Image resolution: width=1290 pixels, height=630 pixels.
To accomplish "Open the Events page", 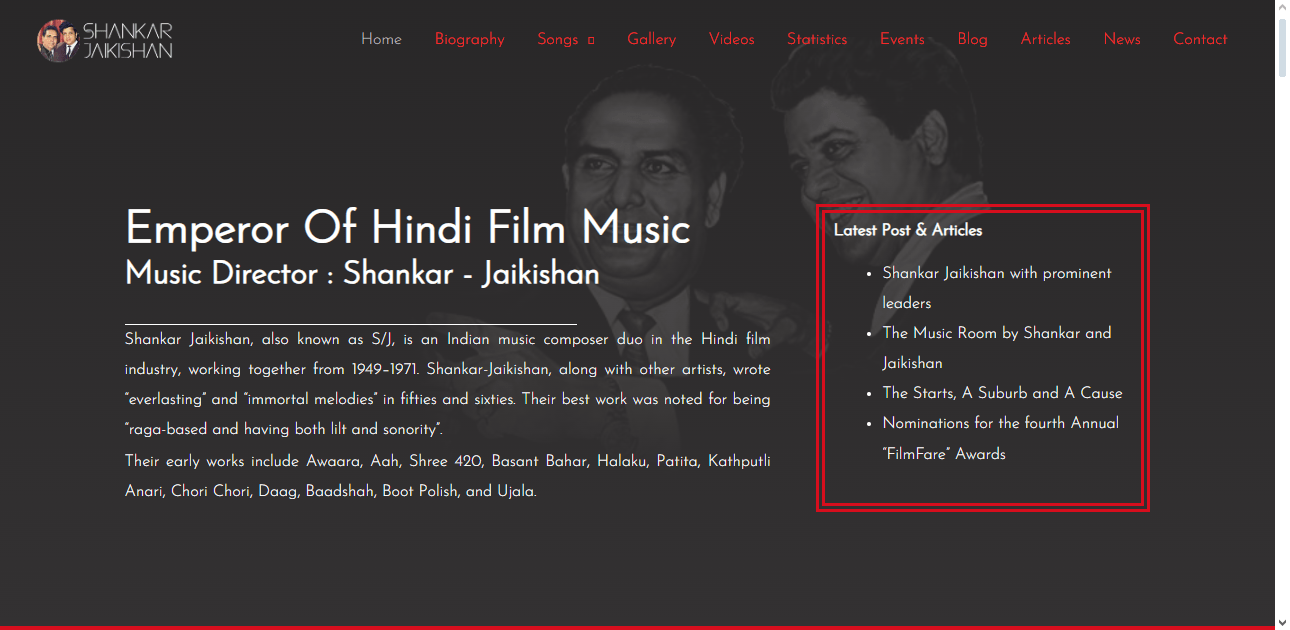I will 901,39.
